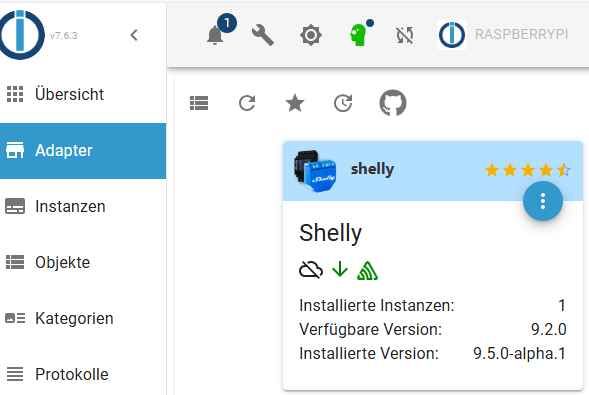Refresh the adapter repository list

pos(247,103)
